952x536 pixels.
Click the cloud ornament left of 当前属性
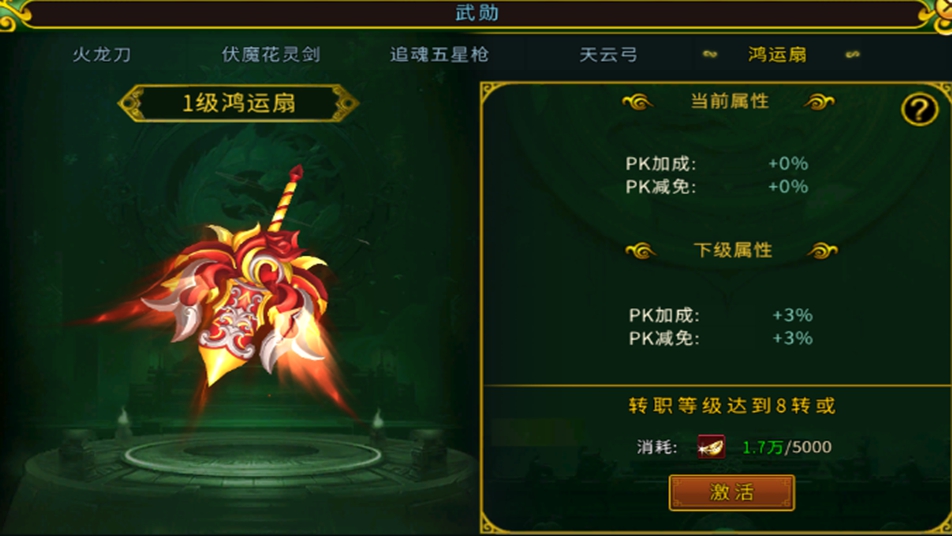coord(638,102)
